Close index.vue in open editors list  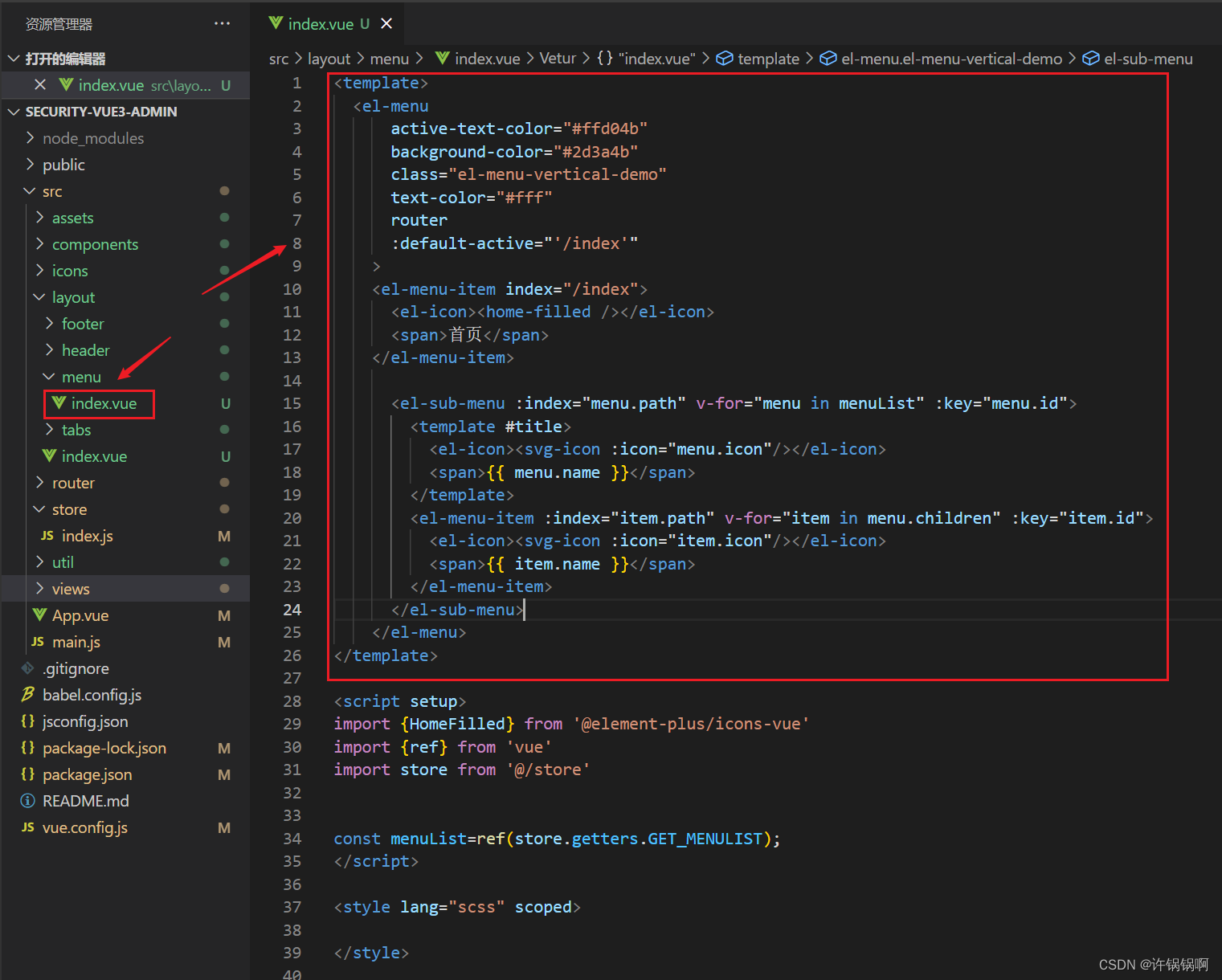pos(40,84)
